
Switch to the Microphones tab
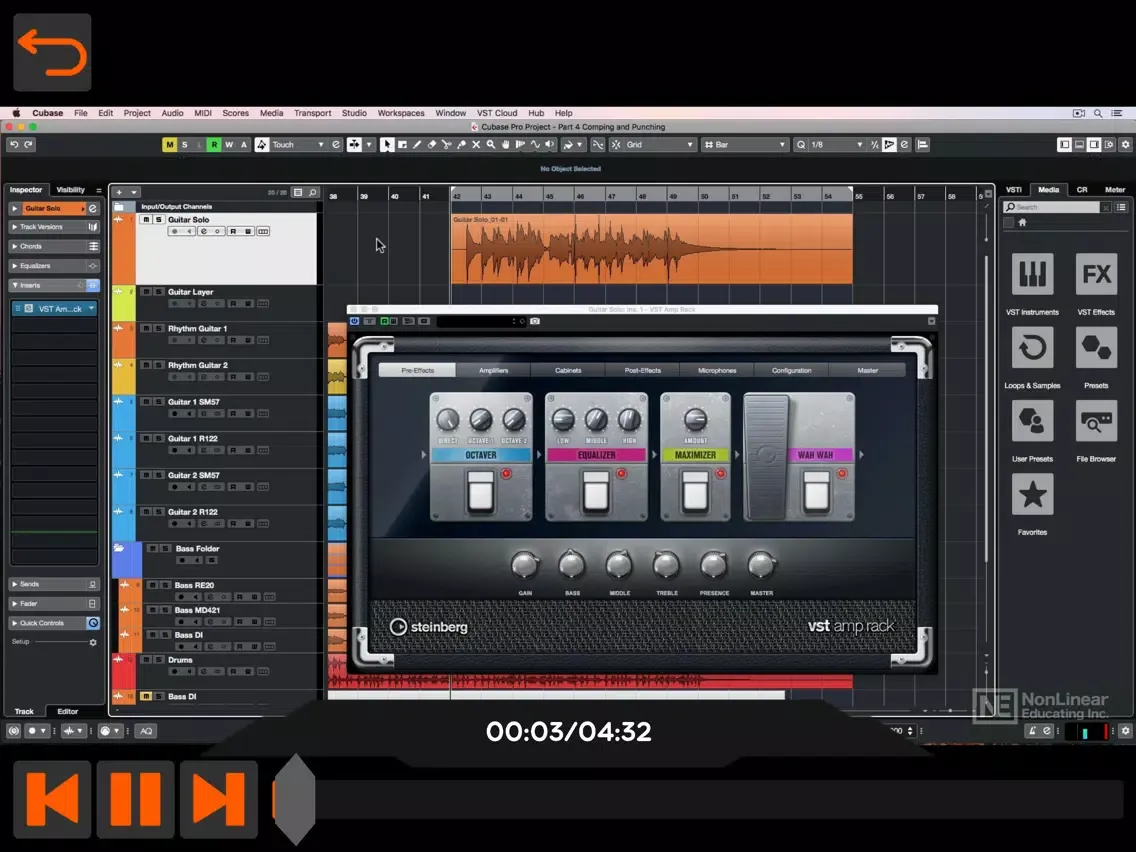pos(717,370)
